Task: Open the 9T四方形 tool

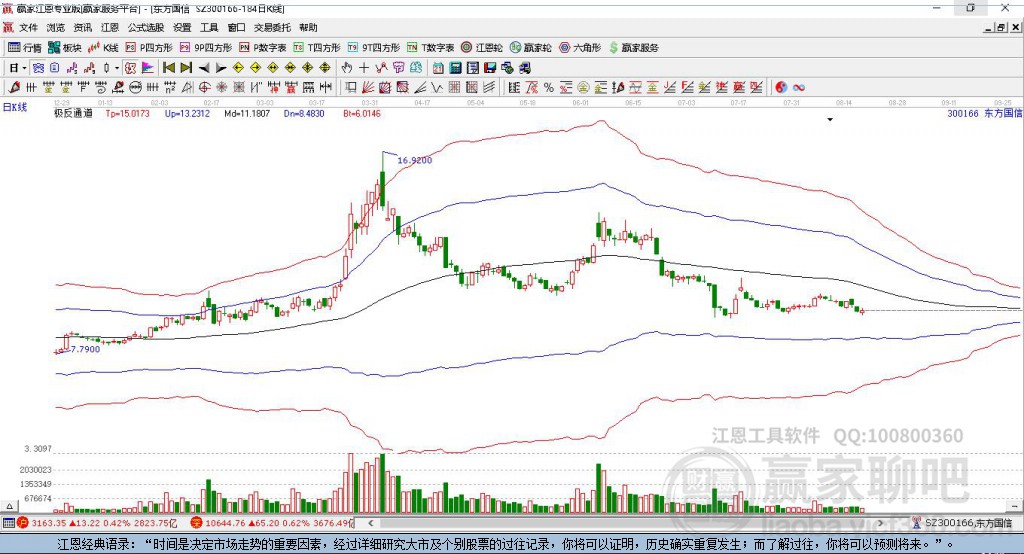Action: [374, 48]
